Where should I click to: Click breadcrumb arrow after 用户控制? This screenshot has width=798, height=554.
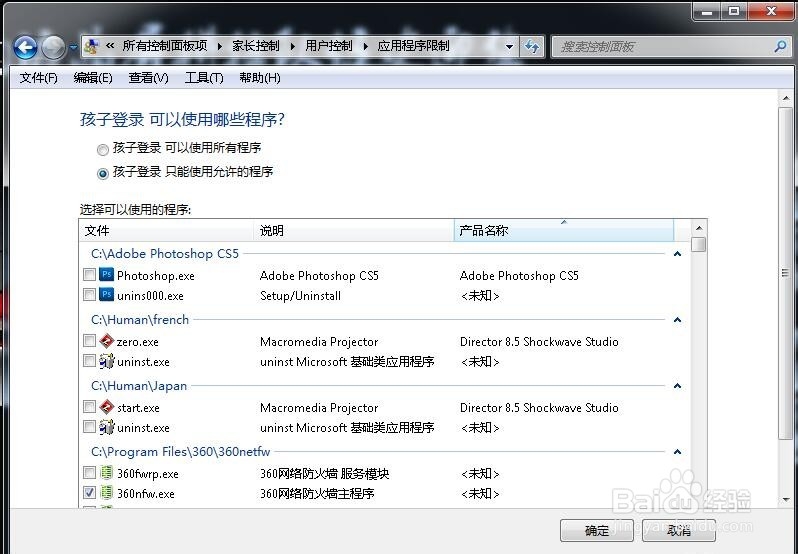click(x=365, y=46)
